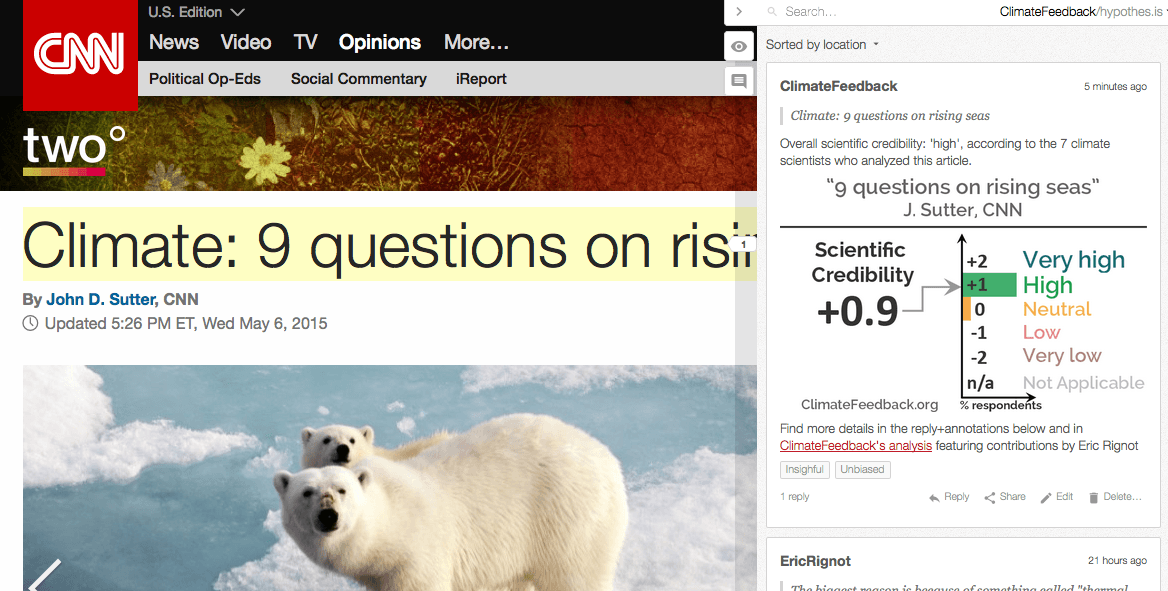Click the article update date text

(186, 323)
